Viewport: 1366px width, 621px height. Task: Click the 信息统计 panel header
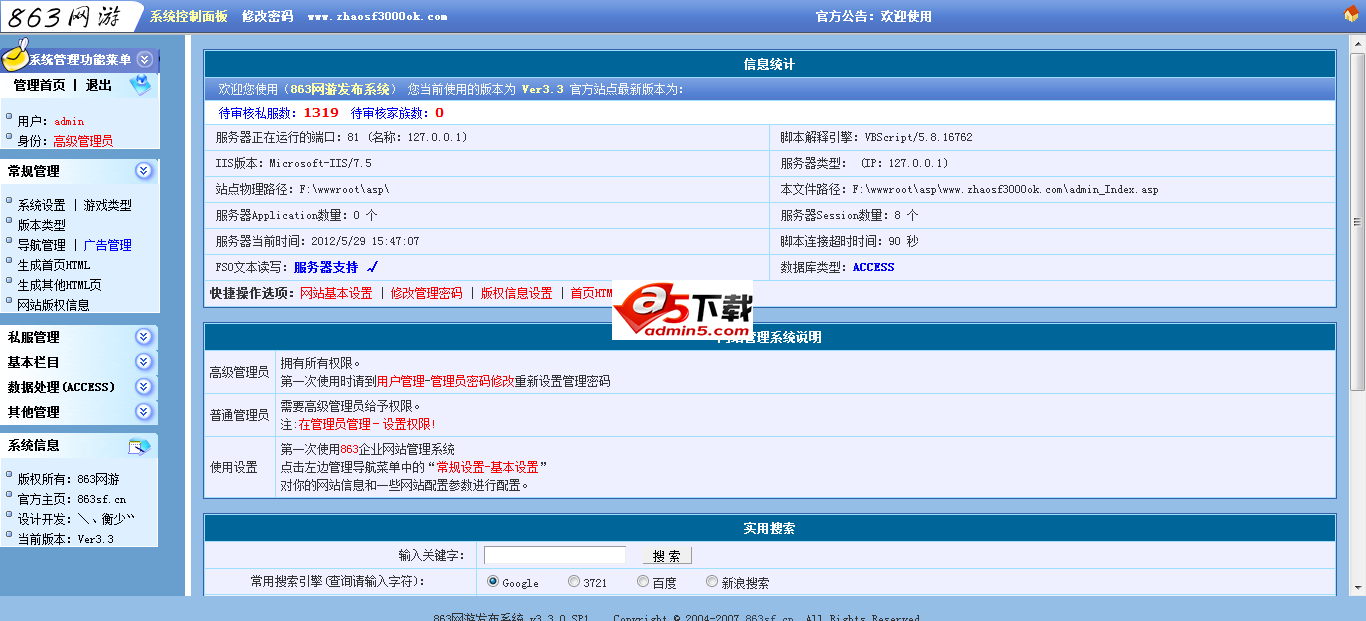coord(770,64)
